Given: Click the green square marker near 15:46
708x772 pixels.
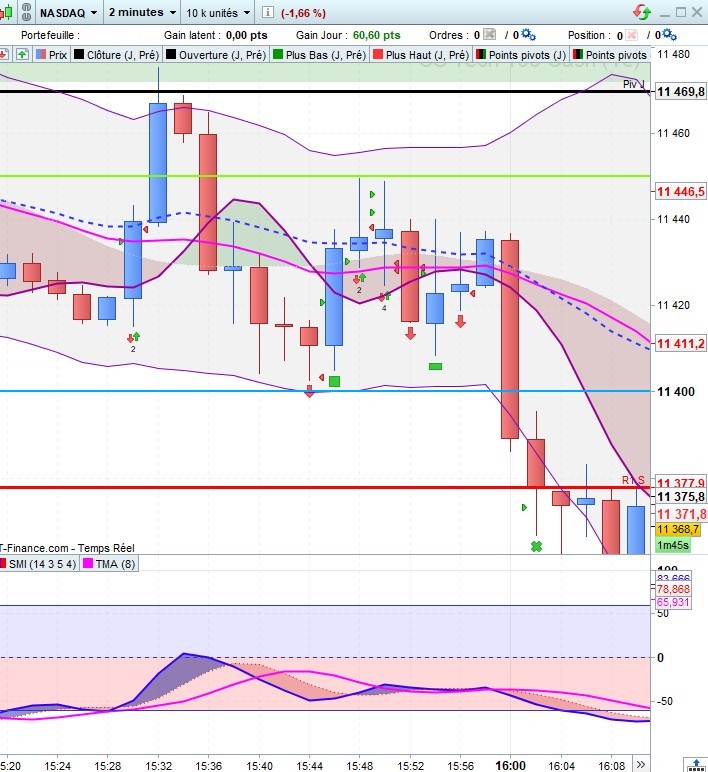Looking at the screenshot, I should coord(334,381).
